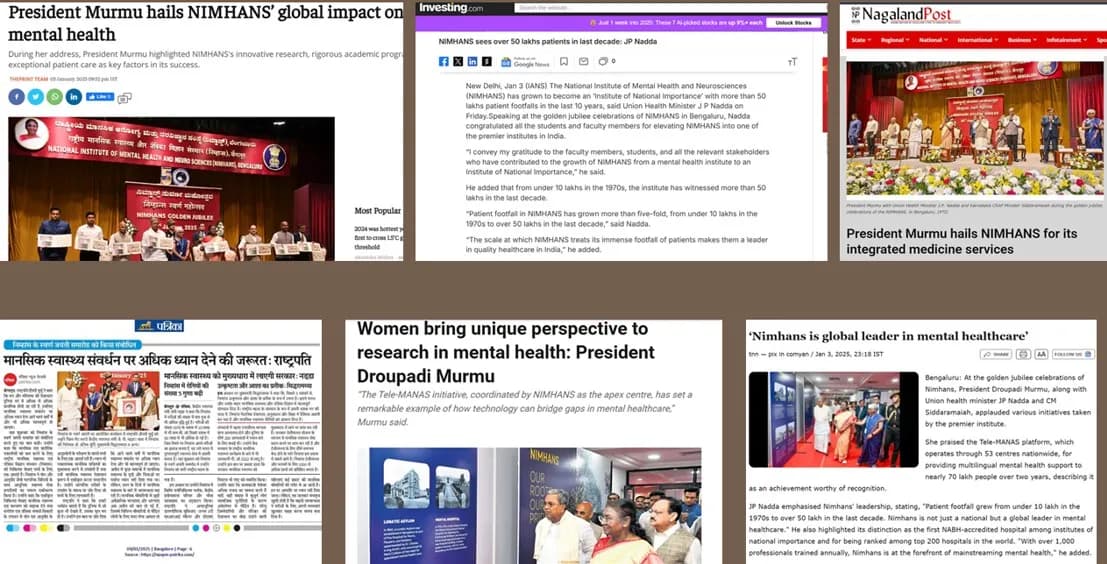1107x564 pixels.
Task: Open text size control on Investing.com article
Action: tap(792, 62)
